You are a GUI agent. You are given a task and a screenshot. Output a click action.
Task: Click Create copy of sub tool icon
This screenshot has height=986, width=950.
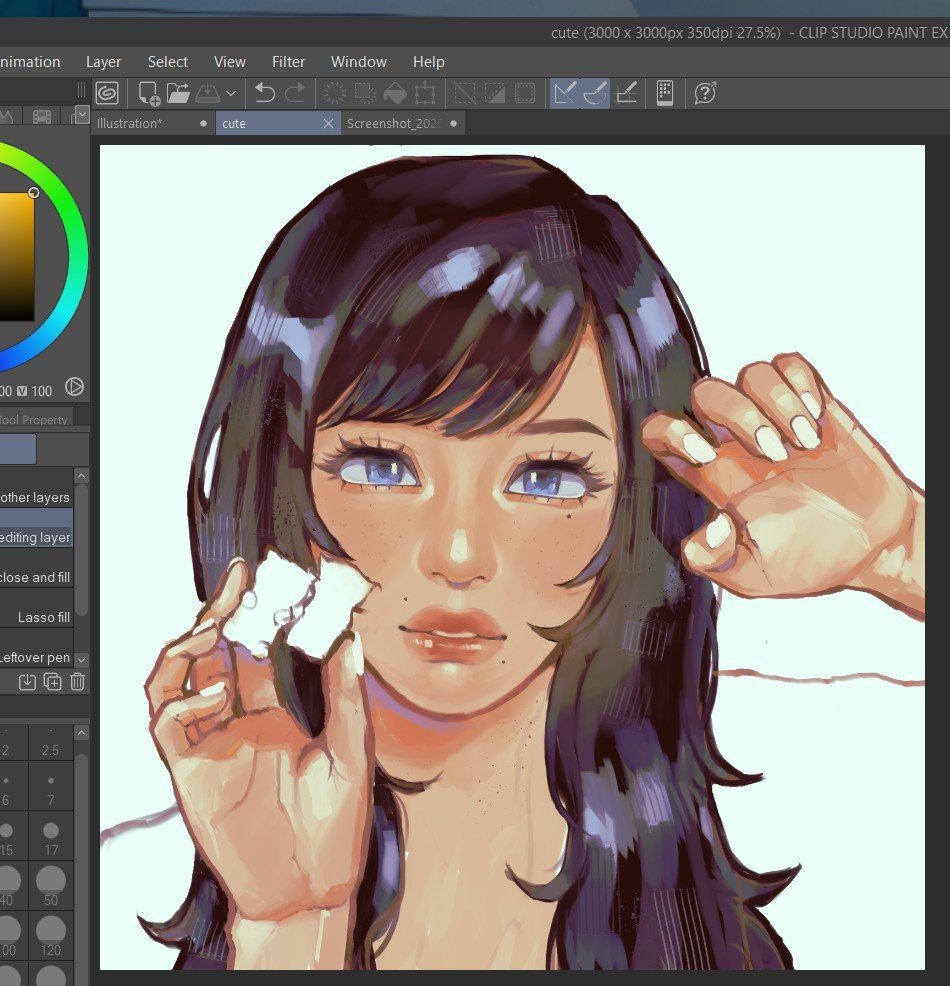[x=52, y=682]
